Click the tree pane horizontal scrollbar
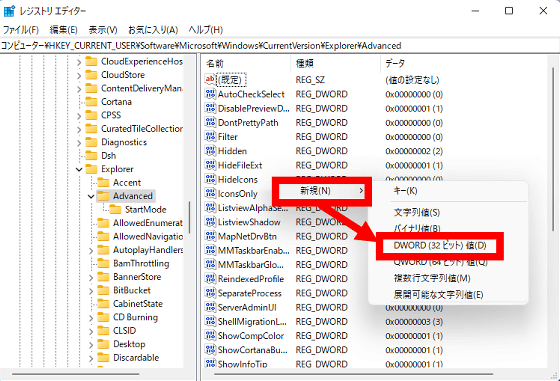560x381 pixels. tap(75, 374)
